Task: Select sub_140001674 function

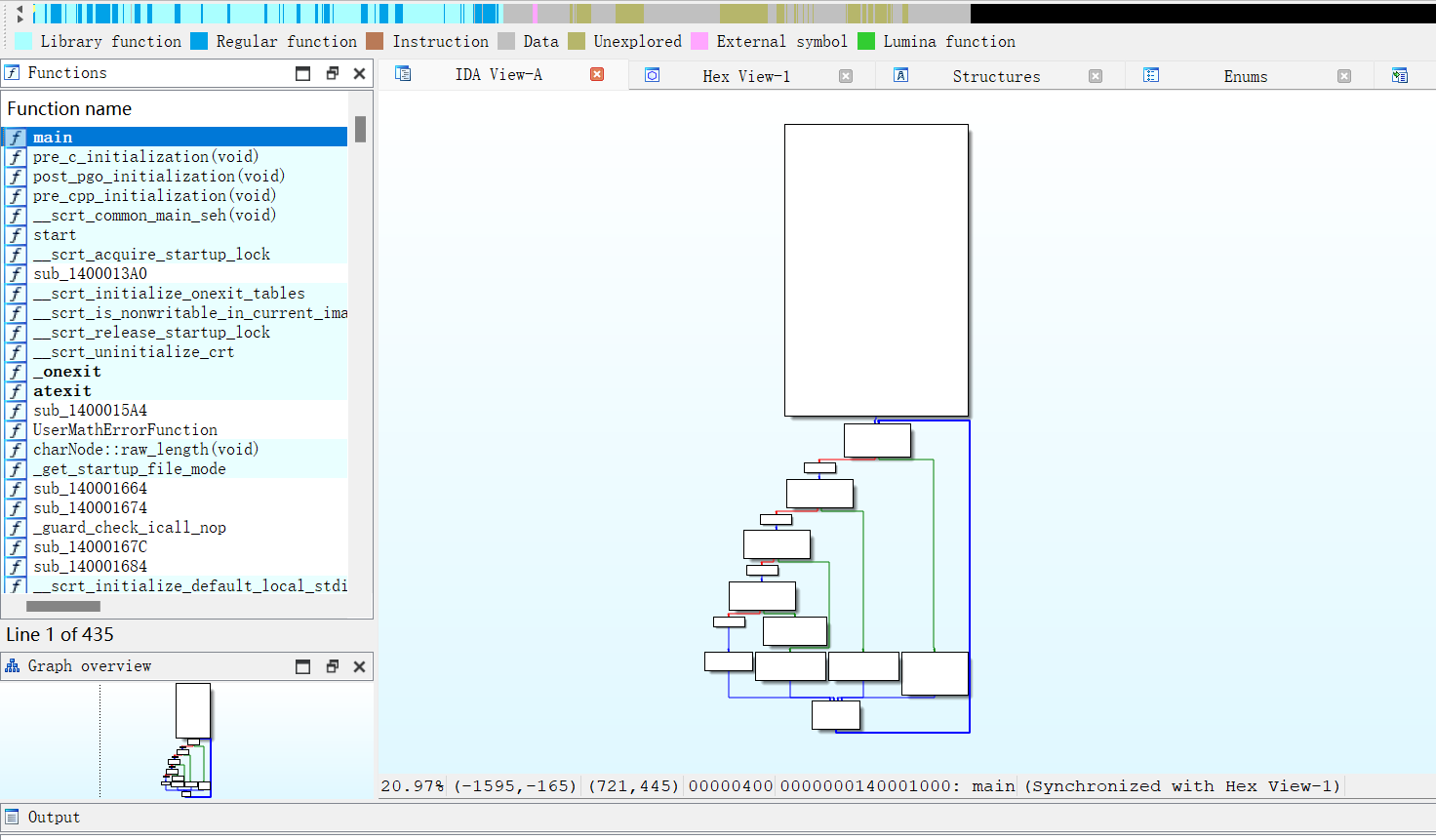Action: [x=176, y=507]
